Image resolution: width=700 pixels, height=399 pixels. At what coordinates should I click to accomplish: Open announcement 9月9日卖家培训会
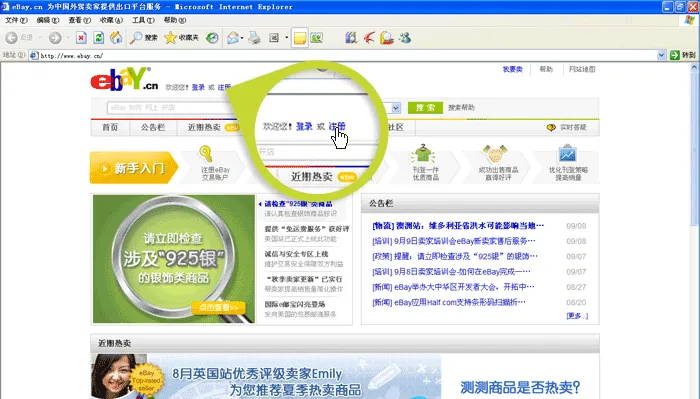click(454, 241)
